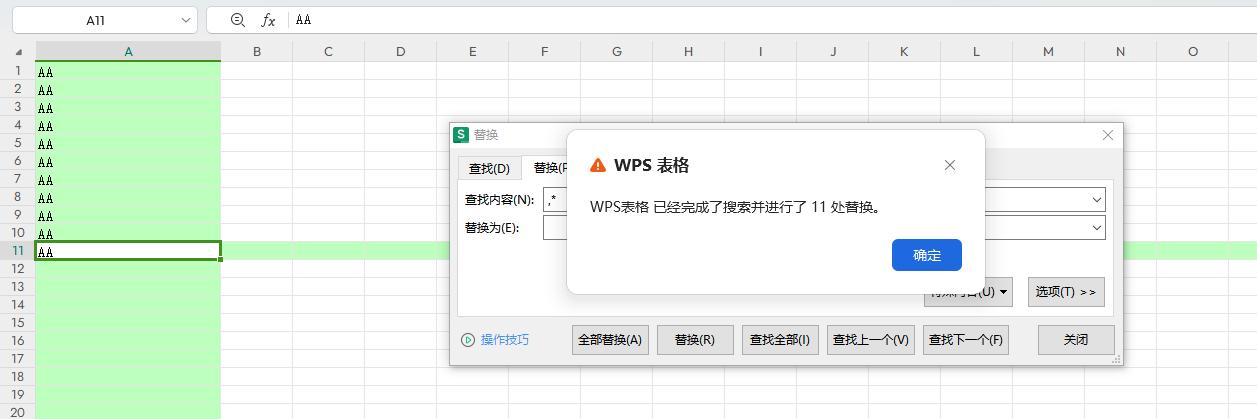
Task: Click cell A7 containing AA
Action: click(x=128, y=179)
